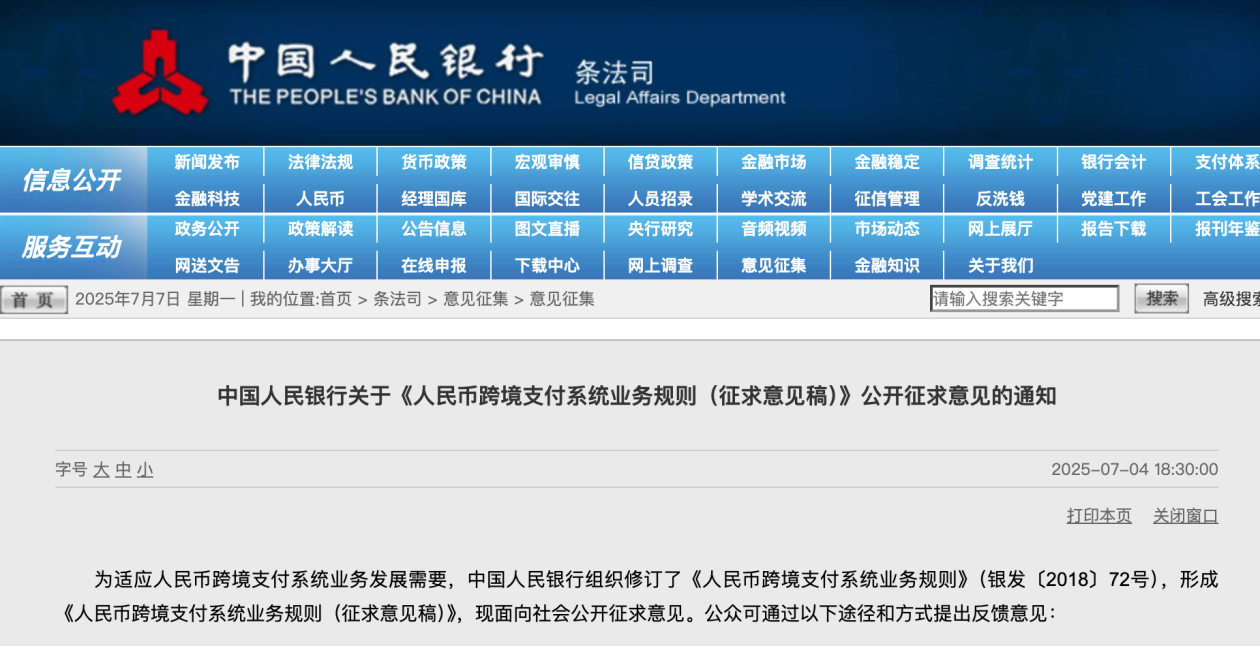Image resolution: width=1260 pixels, height=646 pixels.
Task: Click the article title heading text
Action: [637, 396]
